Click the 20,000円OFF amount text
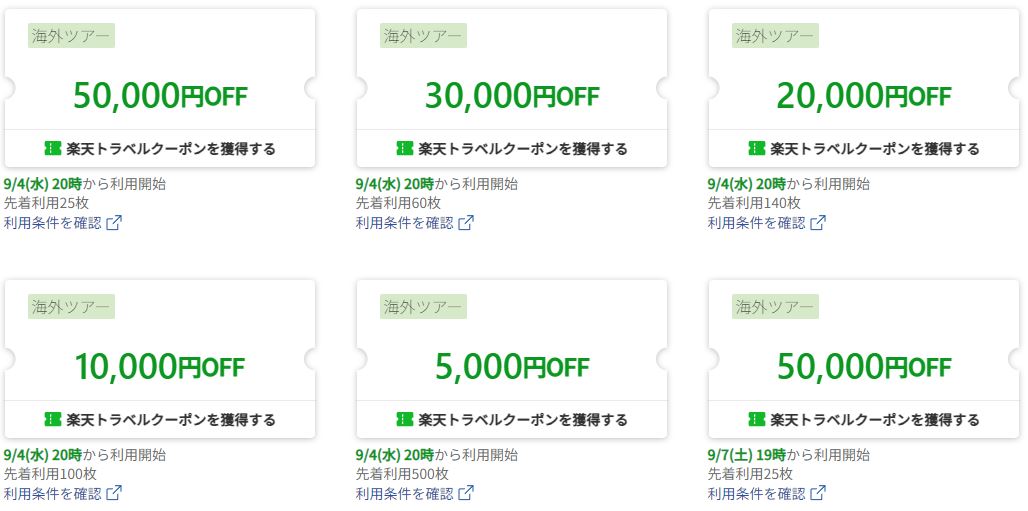 863,96
